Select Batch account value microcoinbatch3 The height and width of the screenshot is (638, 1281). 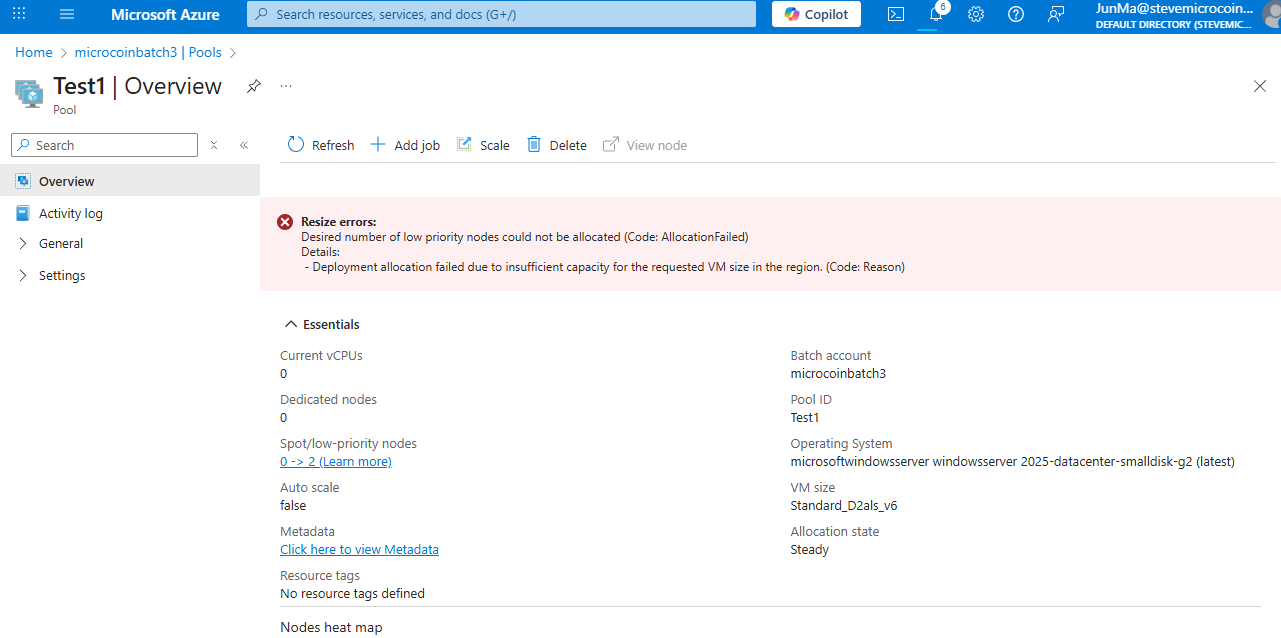838,373
